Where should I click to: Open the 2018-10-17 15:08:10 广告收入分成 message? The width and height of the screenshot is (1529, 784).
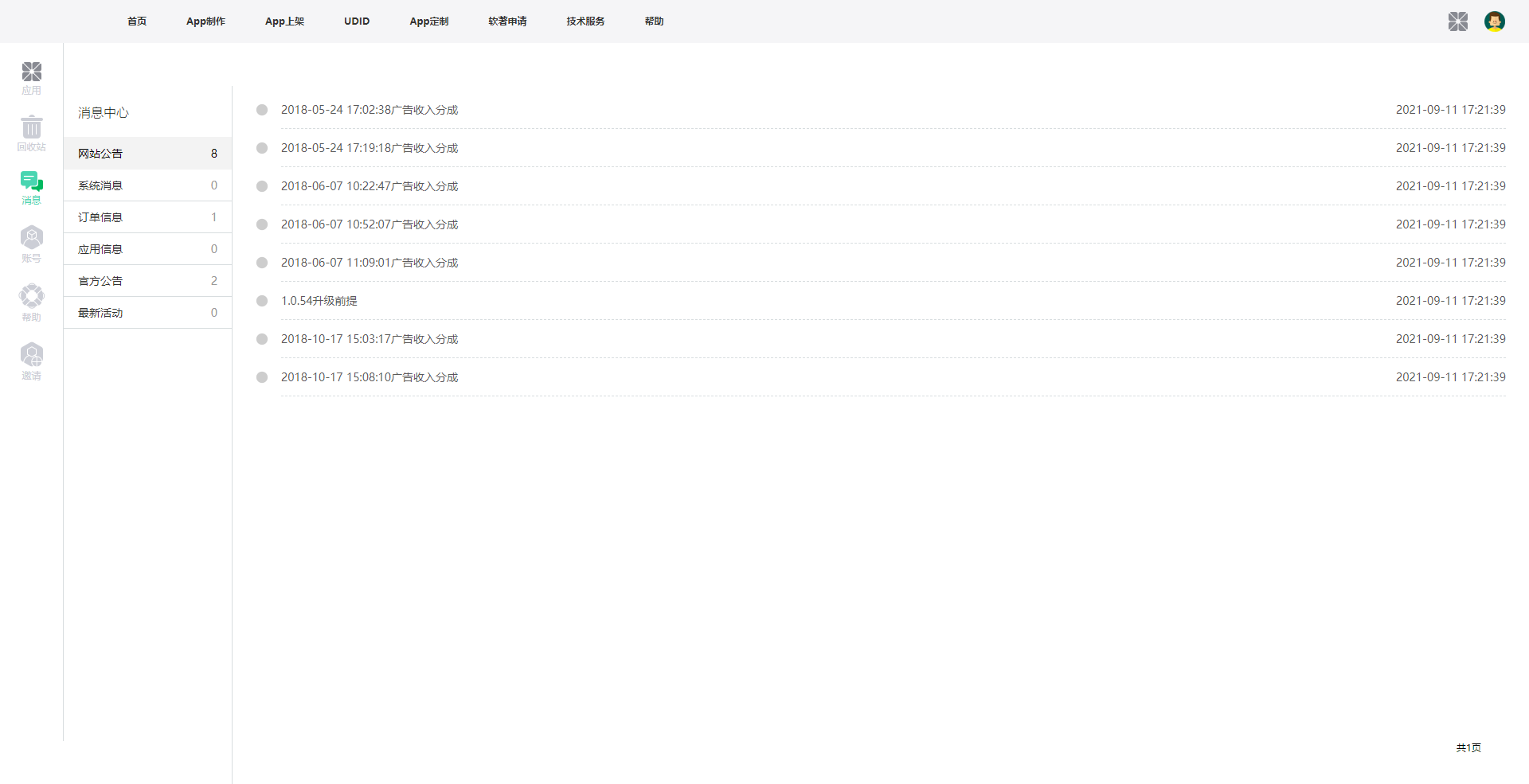tap(370, 377)
